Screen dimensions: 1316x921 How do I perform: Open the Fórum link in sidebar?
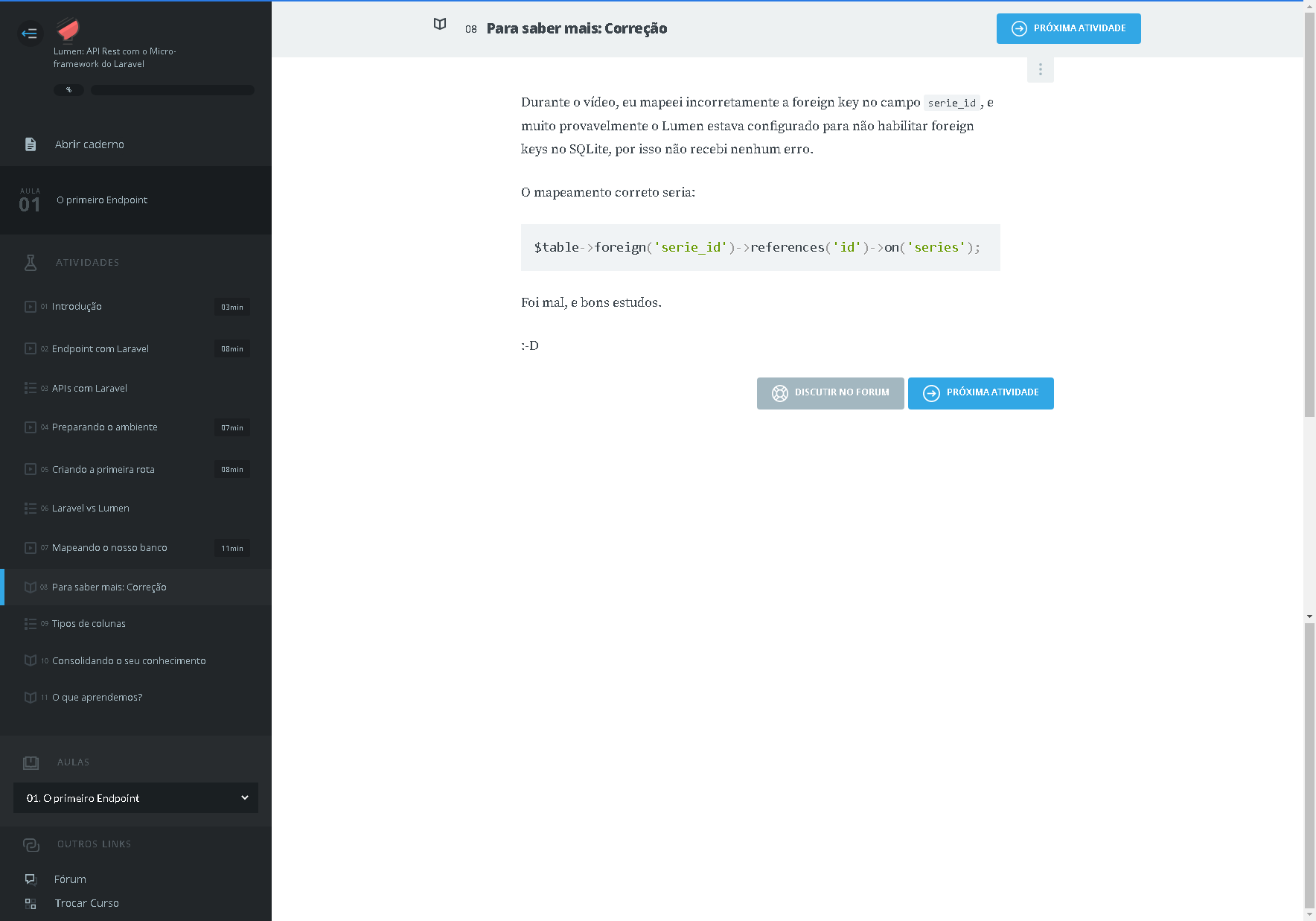pos(70,879)
